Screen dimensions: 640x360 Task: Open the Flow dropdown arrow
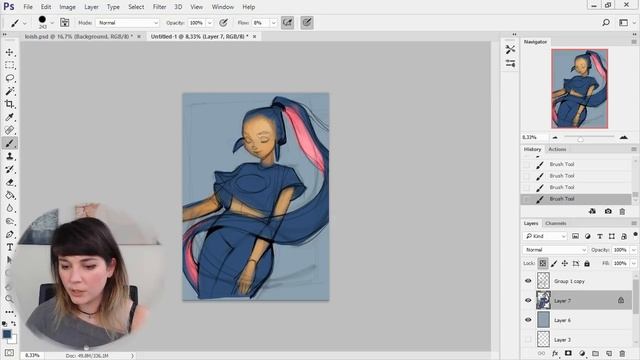pos(273,23)
